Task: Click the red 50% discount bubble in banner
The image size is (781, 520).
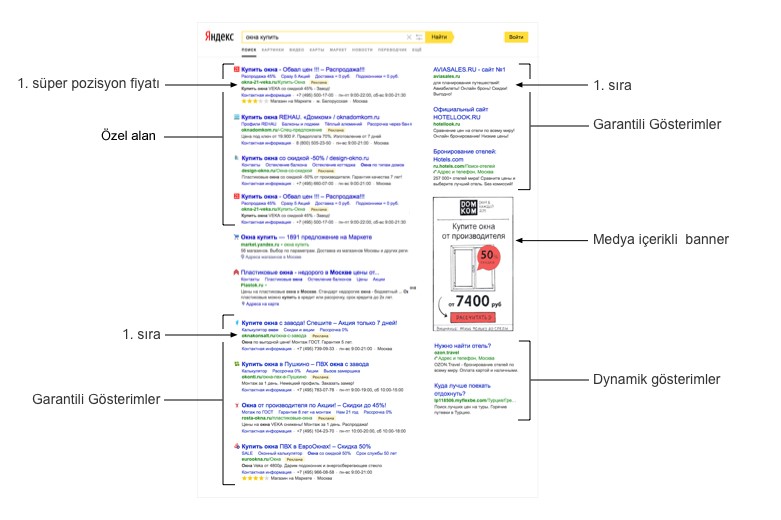Action: tap(488, 258)
